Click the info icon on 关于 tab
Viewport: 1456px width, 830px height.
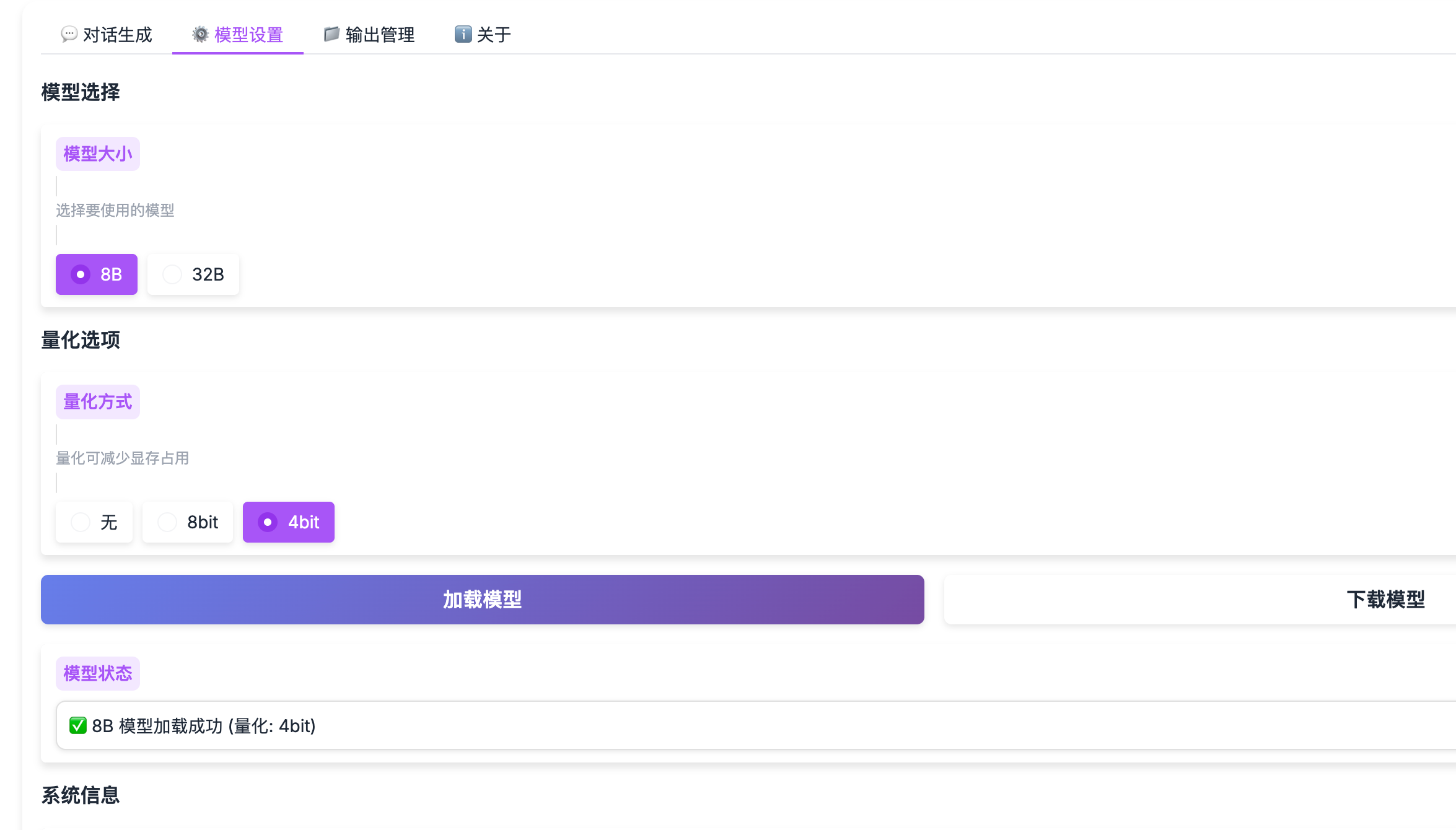(463, 34)
